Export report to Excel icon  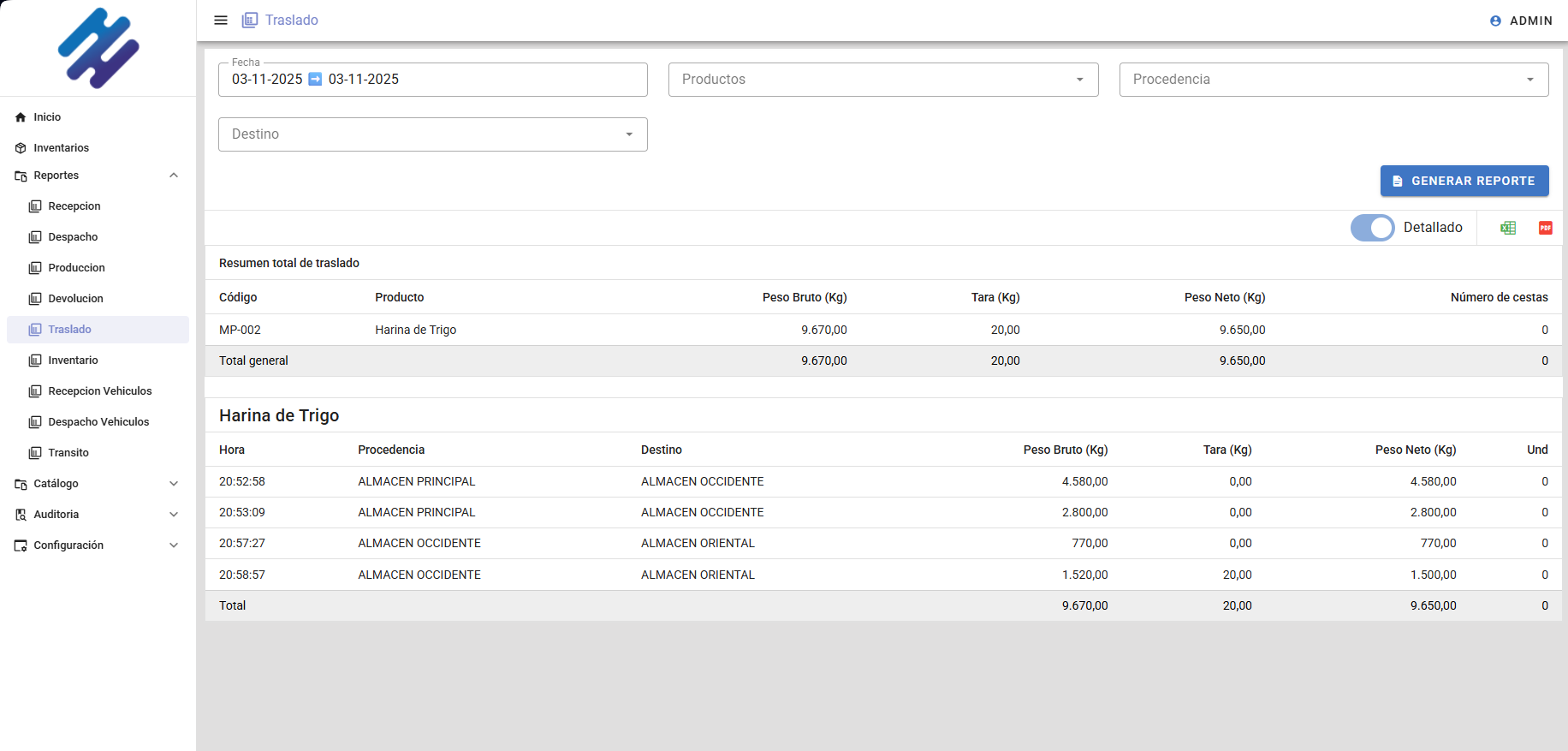click(1508, 228)
